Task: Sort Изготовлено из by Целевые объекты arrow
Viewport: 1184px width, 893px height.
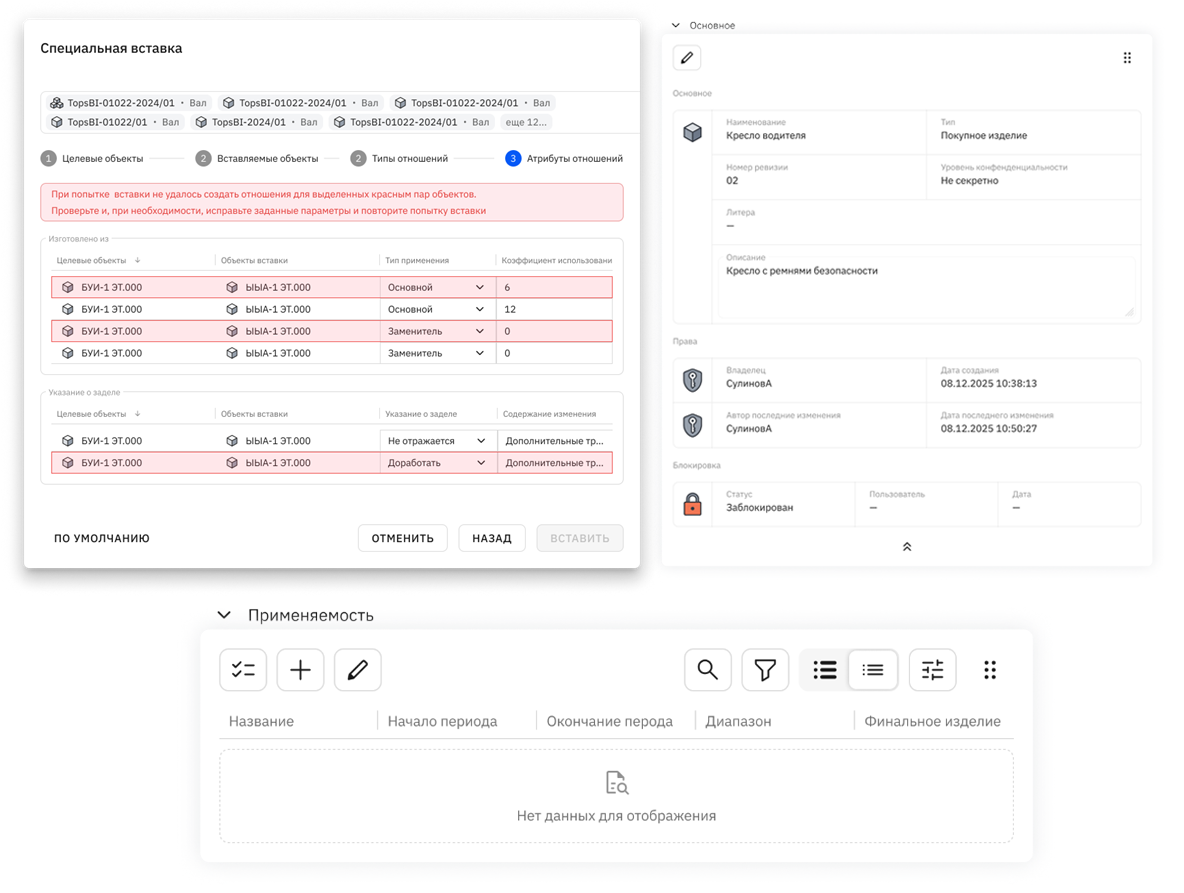Action: pyautogui.click(x=137, y=260)
